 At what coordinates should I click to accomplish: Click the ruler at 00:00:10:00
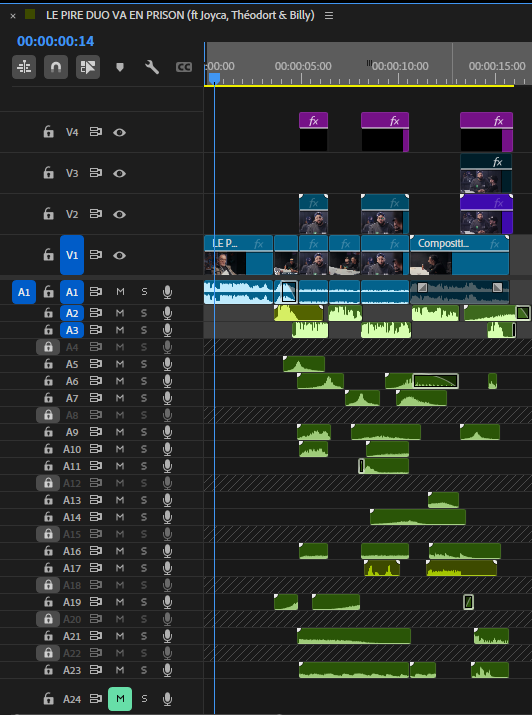click(x=400, y=66)
